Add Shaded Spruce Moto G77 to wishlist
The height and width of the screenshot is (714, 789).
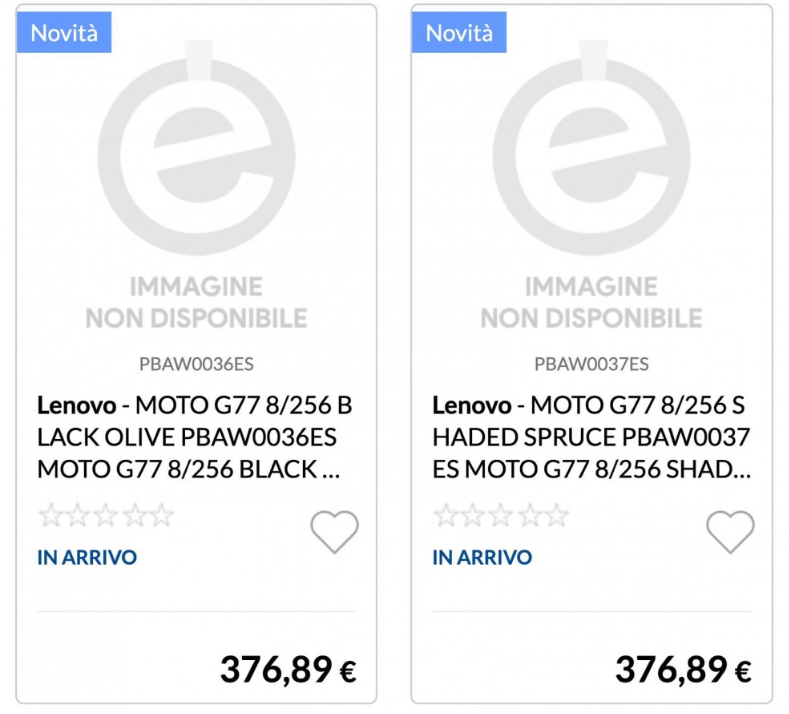tap(730, 532)
